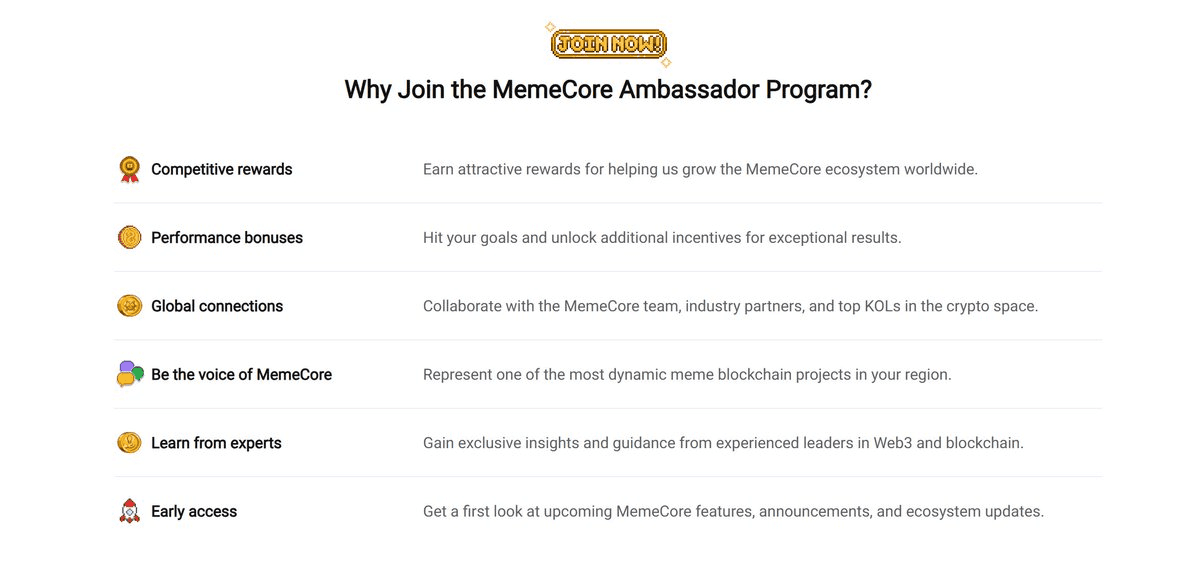Click the 'Represent one of the most dynamic' description
This screenshot has height=585, width=1200.
[x=687, y=375]
